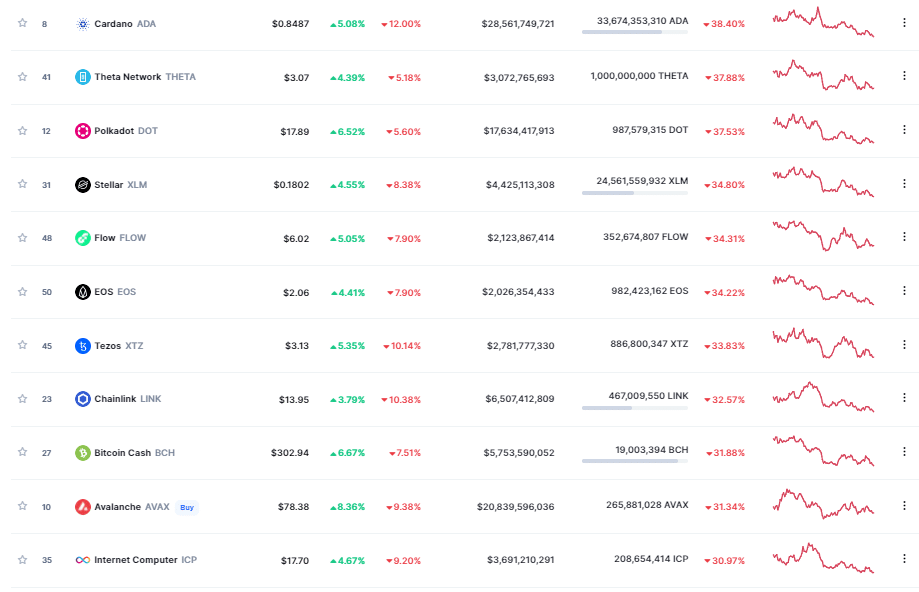The image size is (919, 592).
Task: Click Cardano's circulating supply progress bar
Action: [x=635, y=32]
